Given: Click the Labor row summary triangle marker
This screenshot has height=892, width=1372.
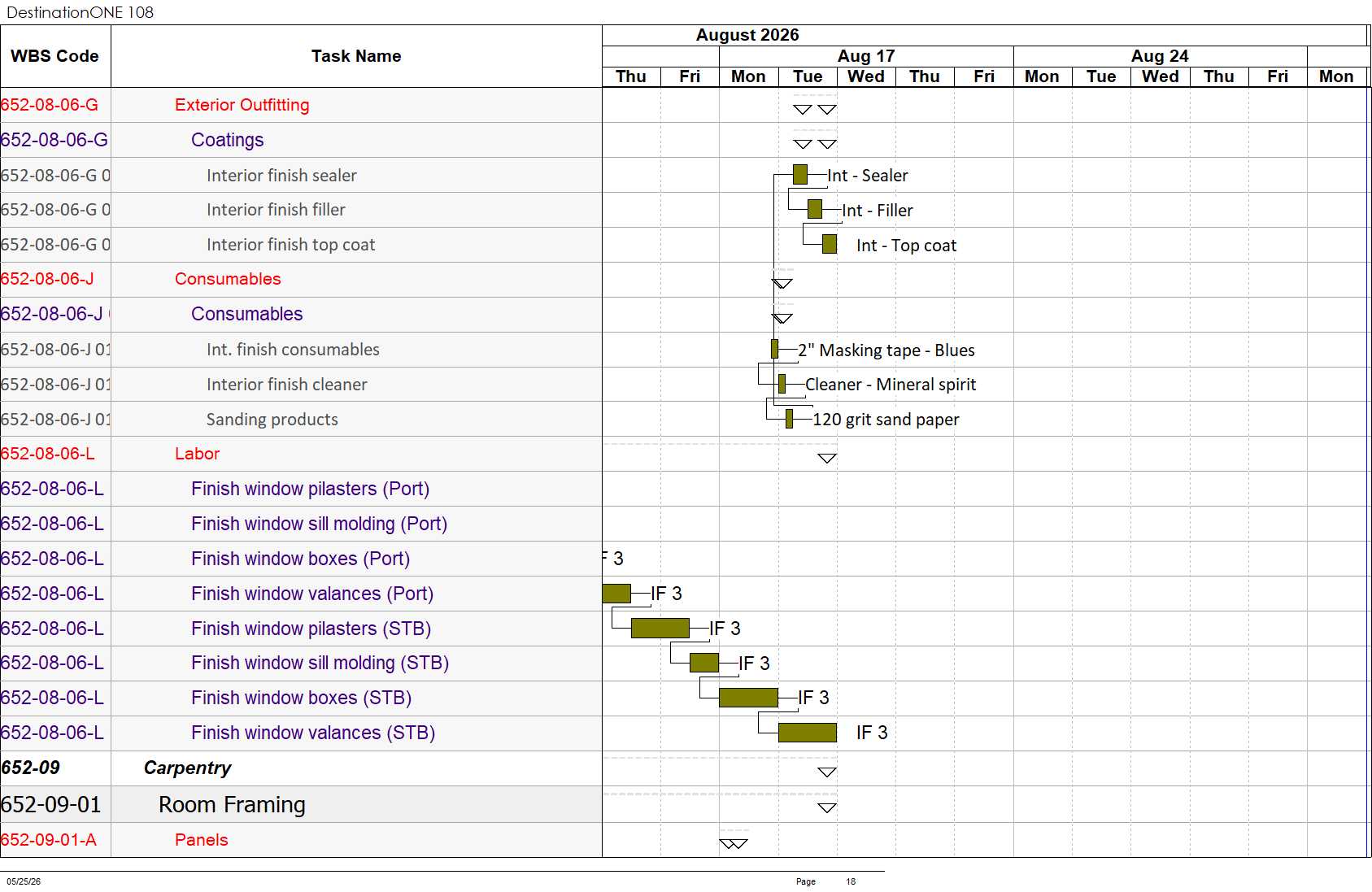Looking at the screenshot, I should [827, 459].
